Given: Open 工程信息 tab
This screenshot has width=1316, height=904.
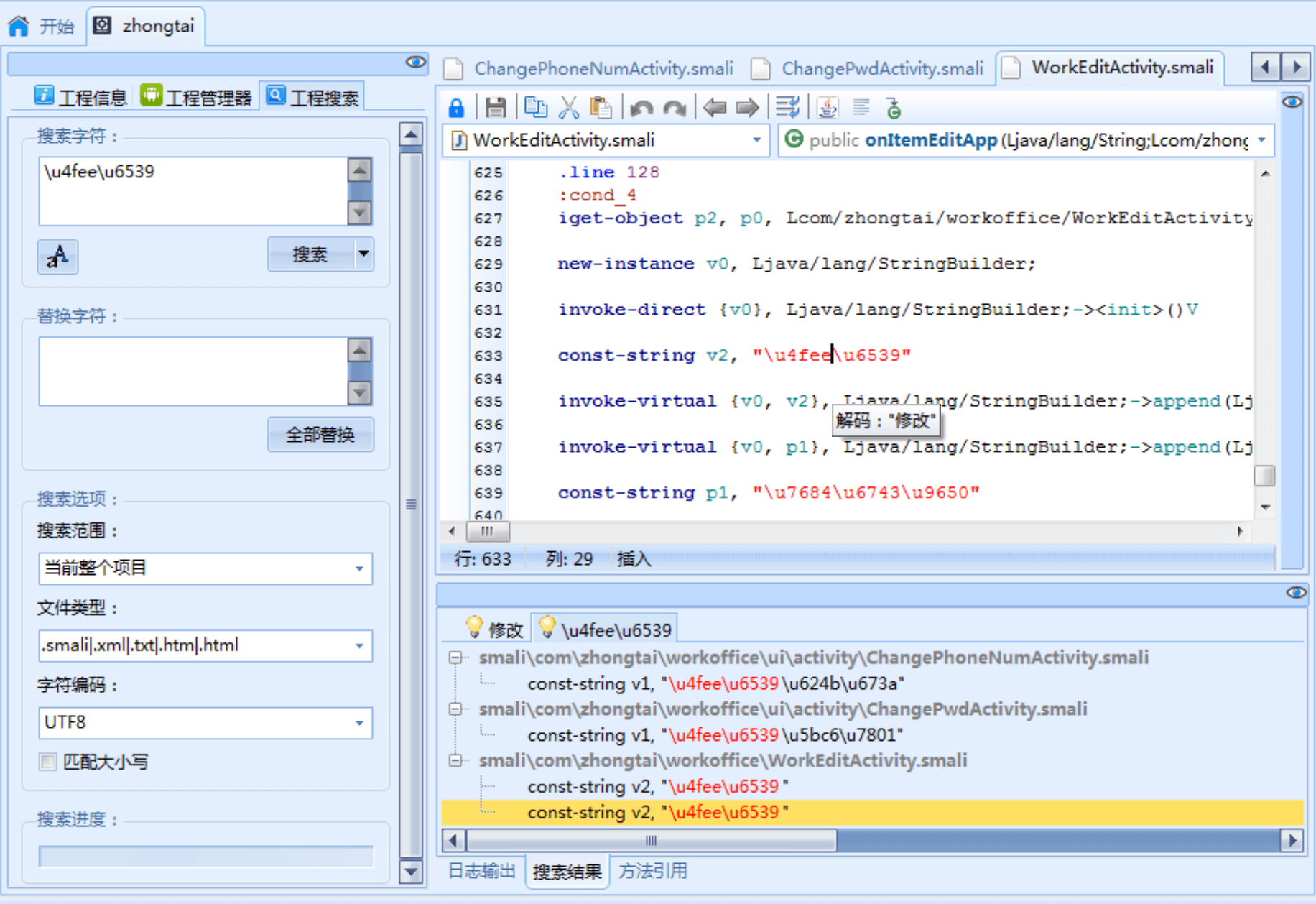Looking at the screenshot, I should (x=81, y=97).
